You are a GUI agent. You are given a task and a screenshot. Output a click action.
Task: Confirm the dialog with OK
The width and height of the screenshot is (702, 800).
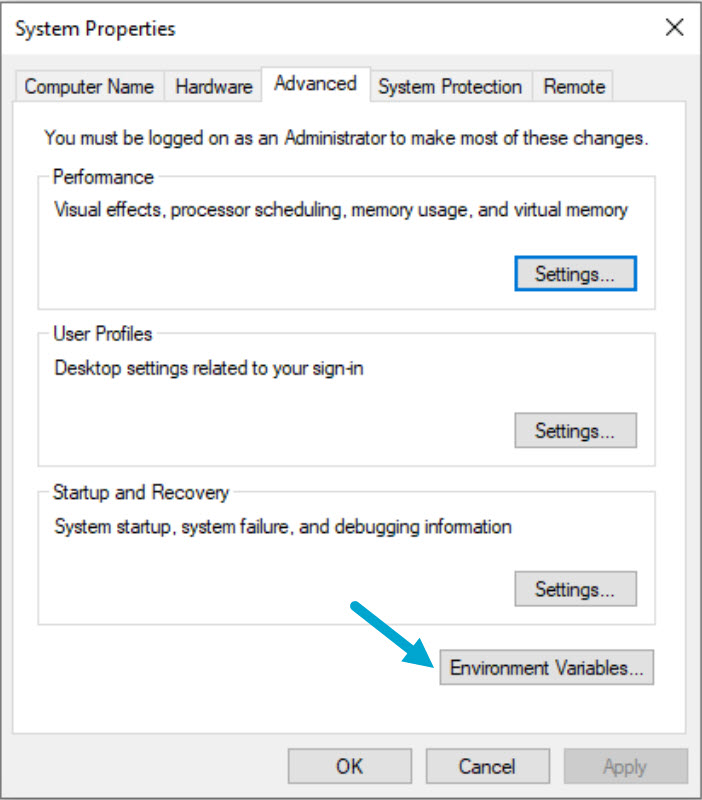coord(349,767)
